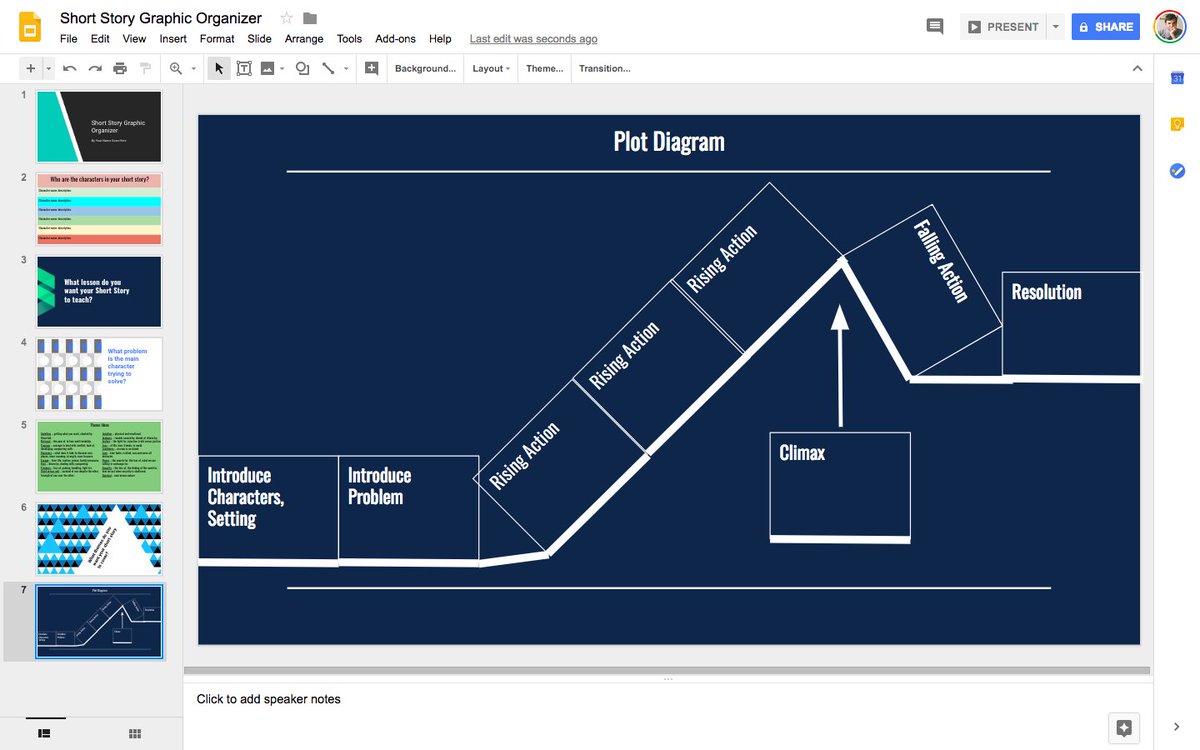Open the Help menu

coord(440,39)
